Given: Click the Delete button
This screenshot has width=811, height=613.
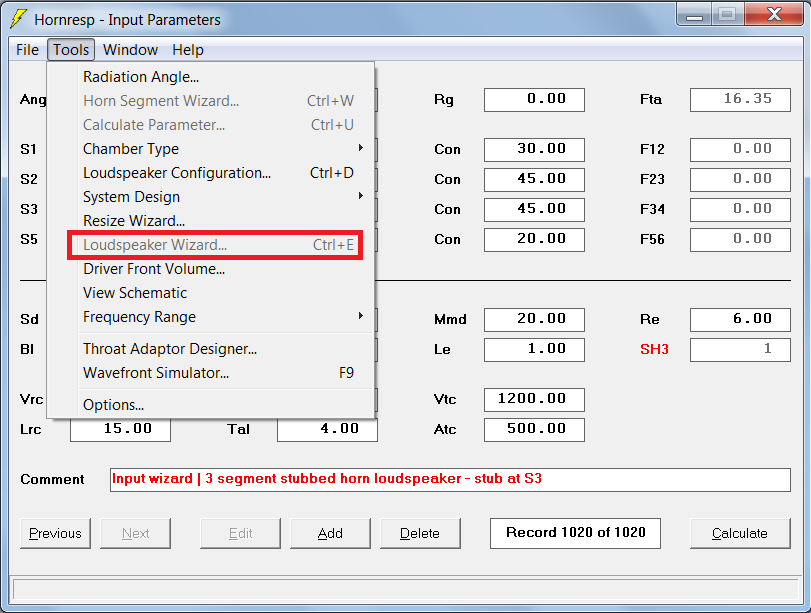Looking at the screenshot, I should [x=420, y=533].
